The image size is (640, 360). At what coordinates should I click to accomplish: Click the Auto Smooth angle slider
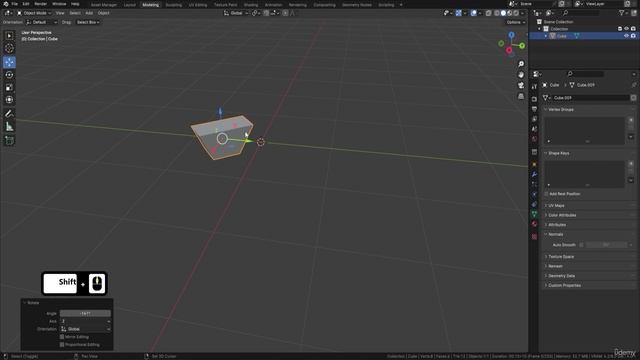click(607, 245)
